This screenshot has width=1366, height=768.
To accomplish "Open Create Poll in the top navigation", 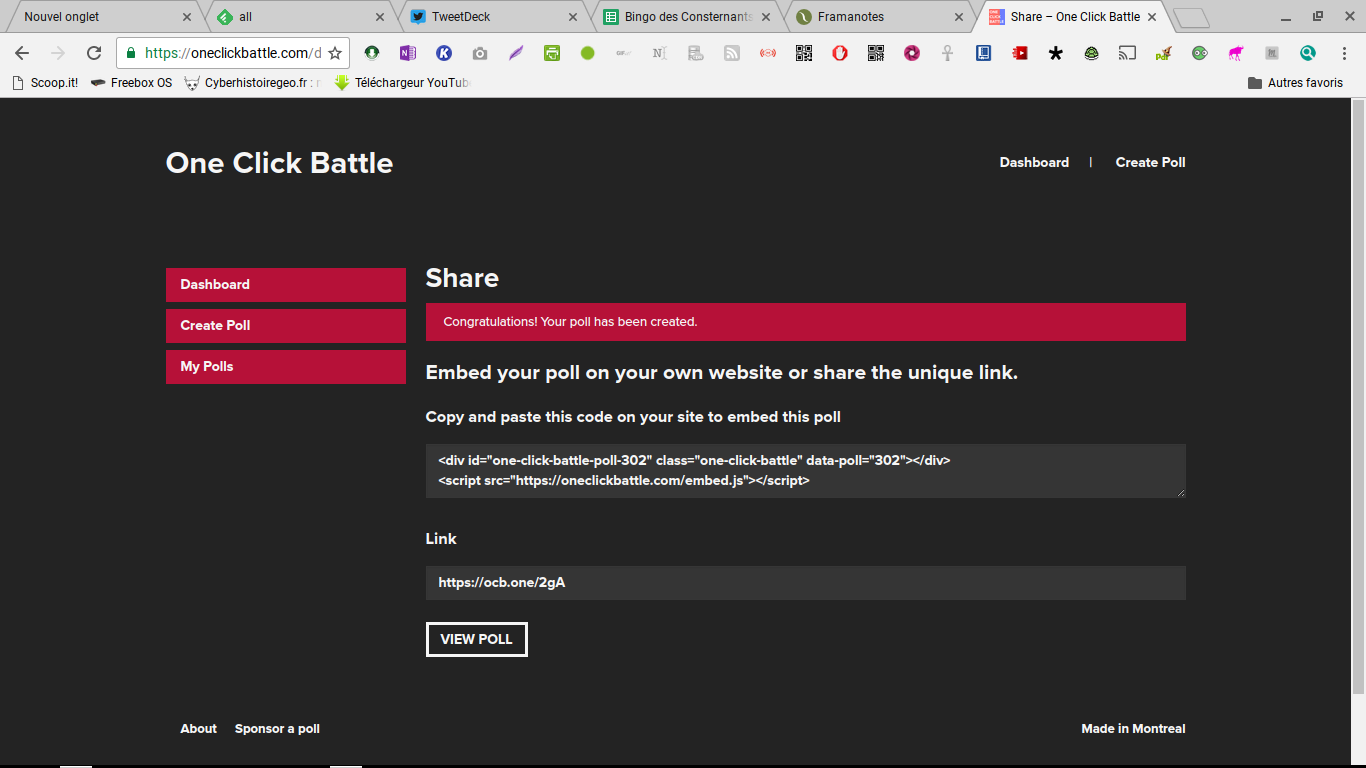I will [1150, 162].
